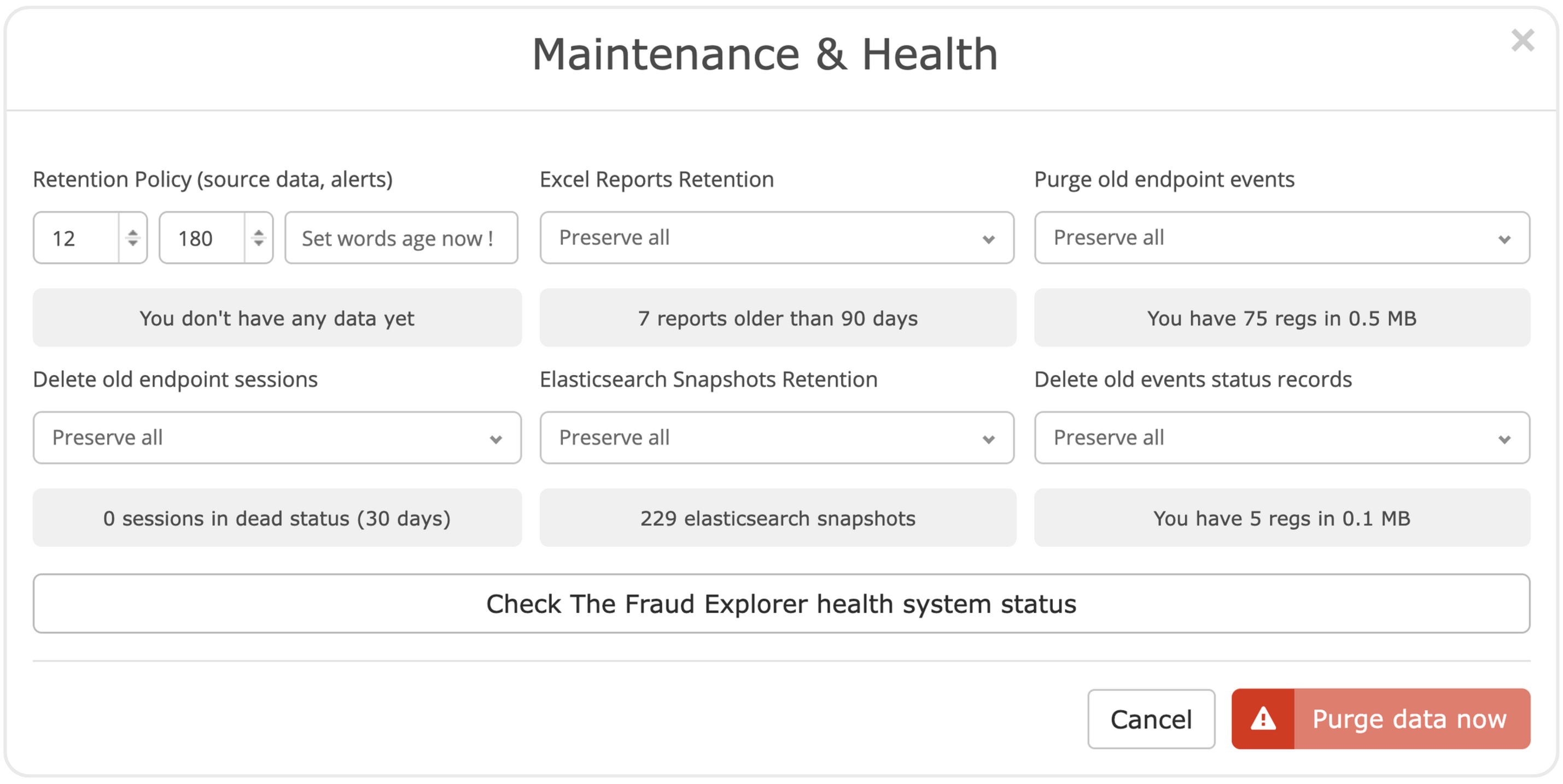
Task: Increase the first retention value of 12
Action: [133, 232]
